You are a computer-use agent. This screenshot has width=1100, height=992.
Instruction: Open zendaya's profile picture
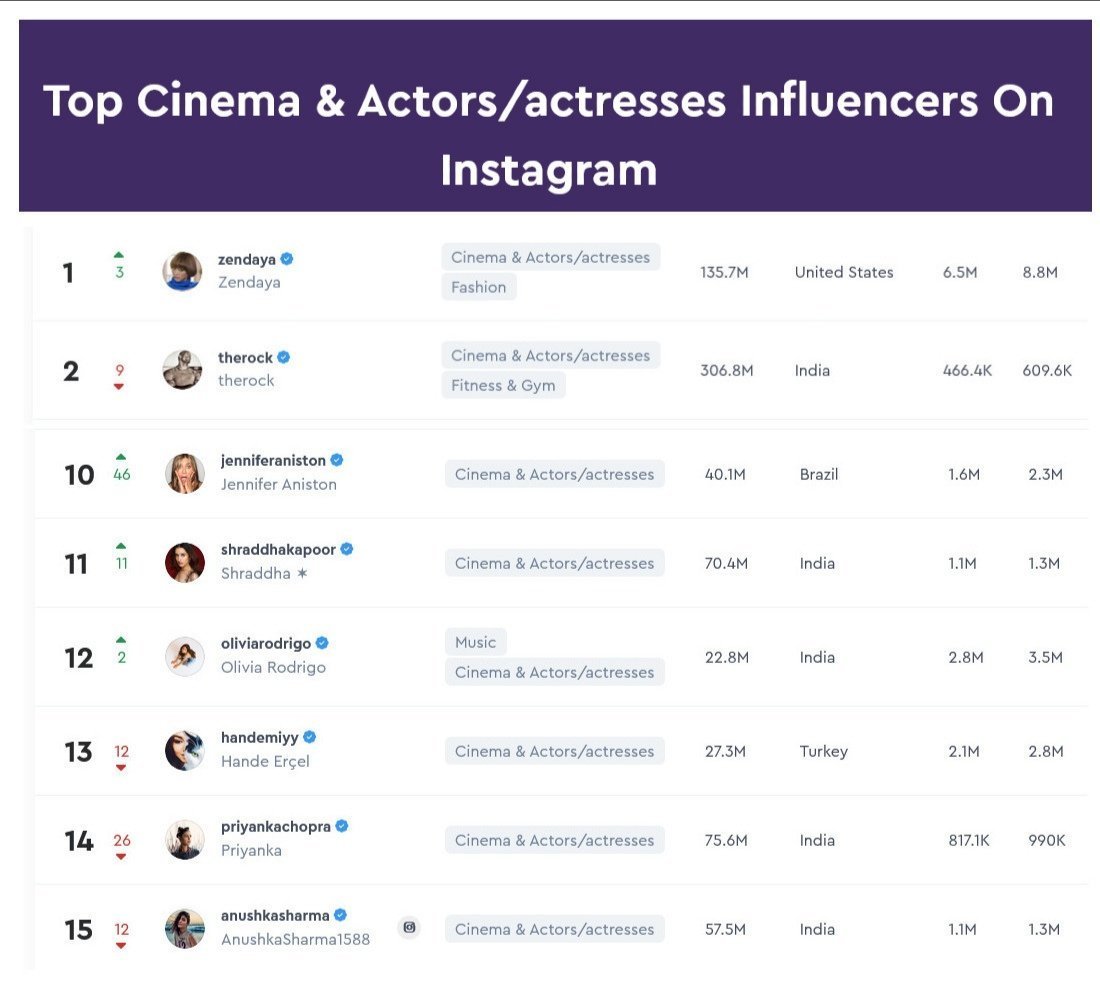182,271
